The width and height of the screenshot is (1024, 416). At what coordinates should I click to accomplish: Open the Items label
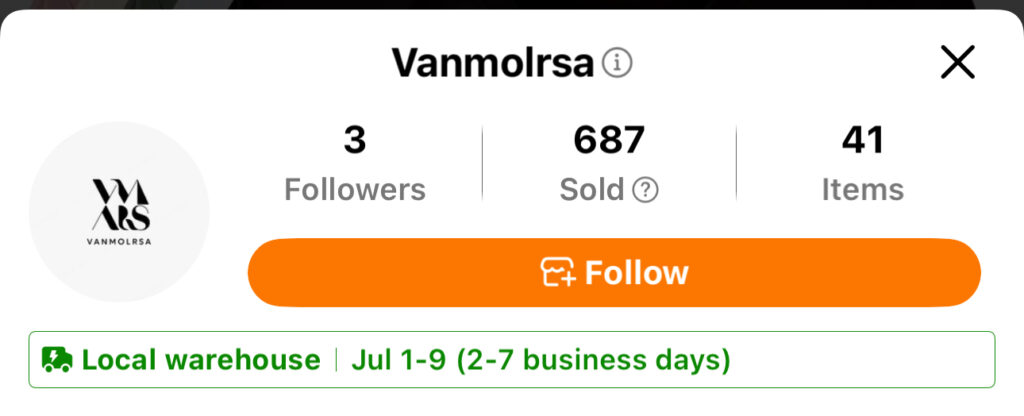[x=862, y=189]
